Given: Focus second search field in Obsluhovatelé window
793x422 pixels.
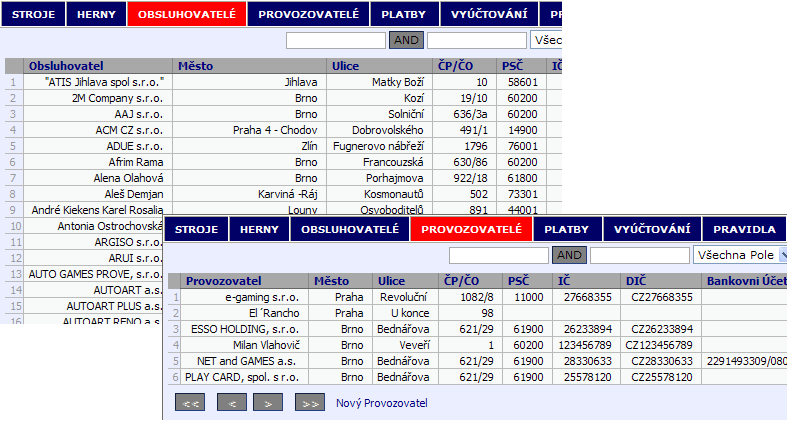Looking at the screenshot, I should [477, 40].
